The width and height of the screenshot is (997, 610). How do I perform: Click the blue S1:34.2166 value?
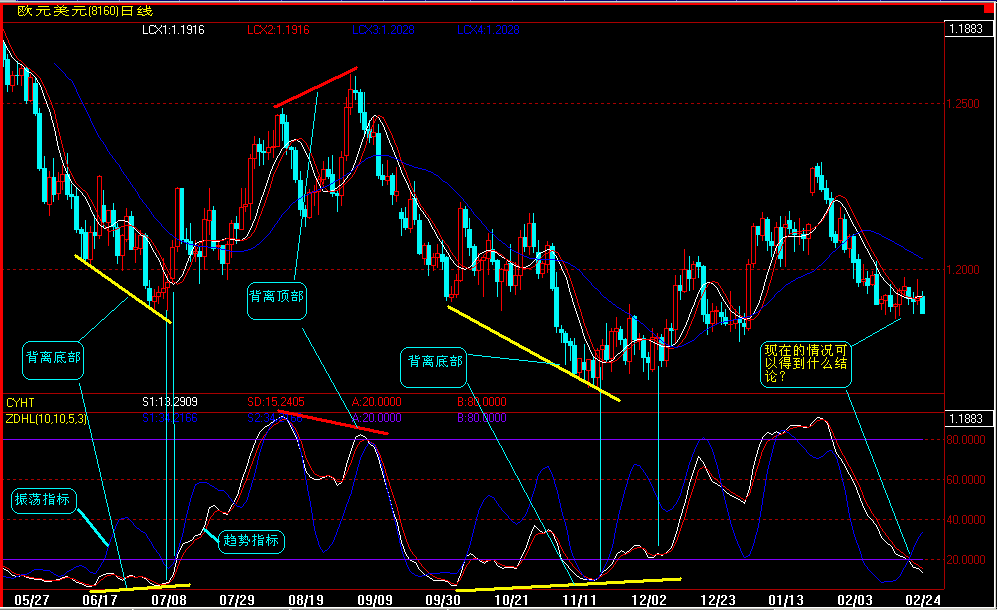(x=170, y=419)
